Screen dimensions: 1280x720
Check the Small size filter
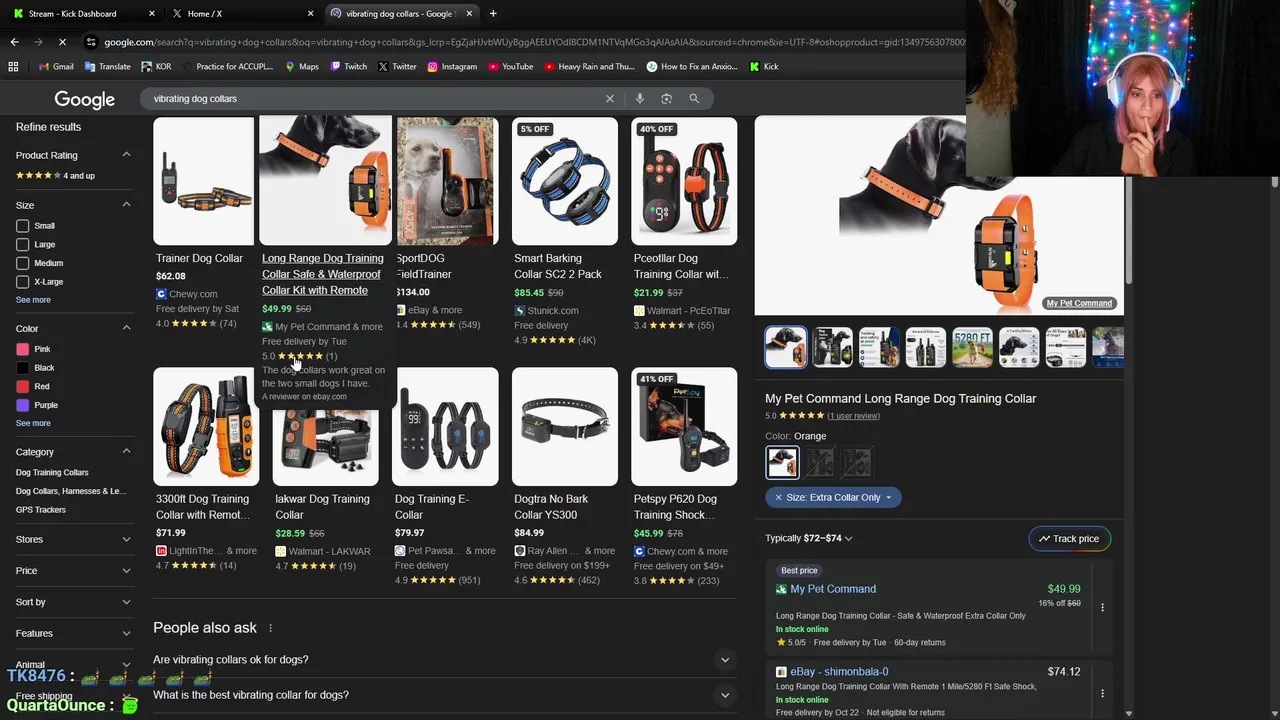tap(22, 226)
